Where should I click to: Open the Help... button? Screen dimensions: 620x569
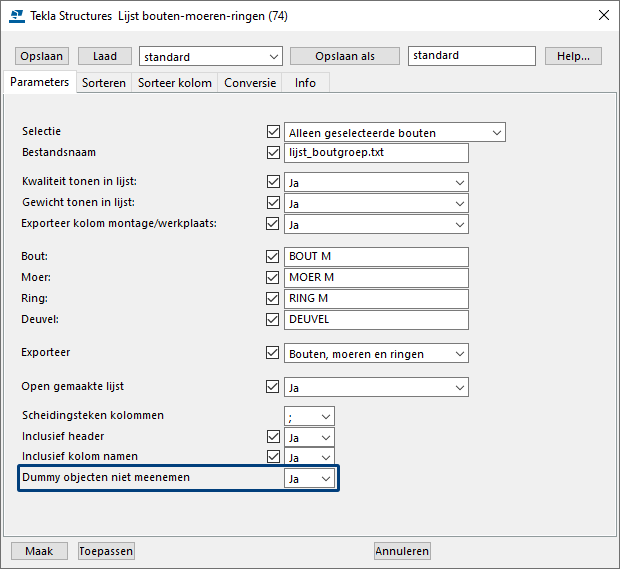coord(573,56)
